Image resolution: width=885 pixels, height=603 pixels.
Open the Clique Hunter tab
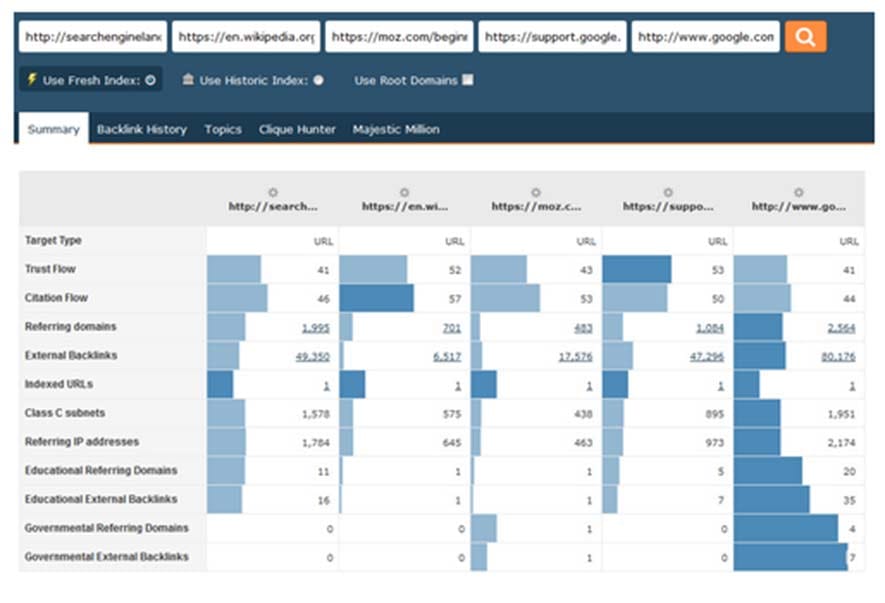coord(297,129)
